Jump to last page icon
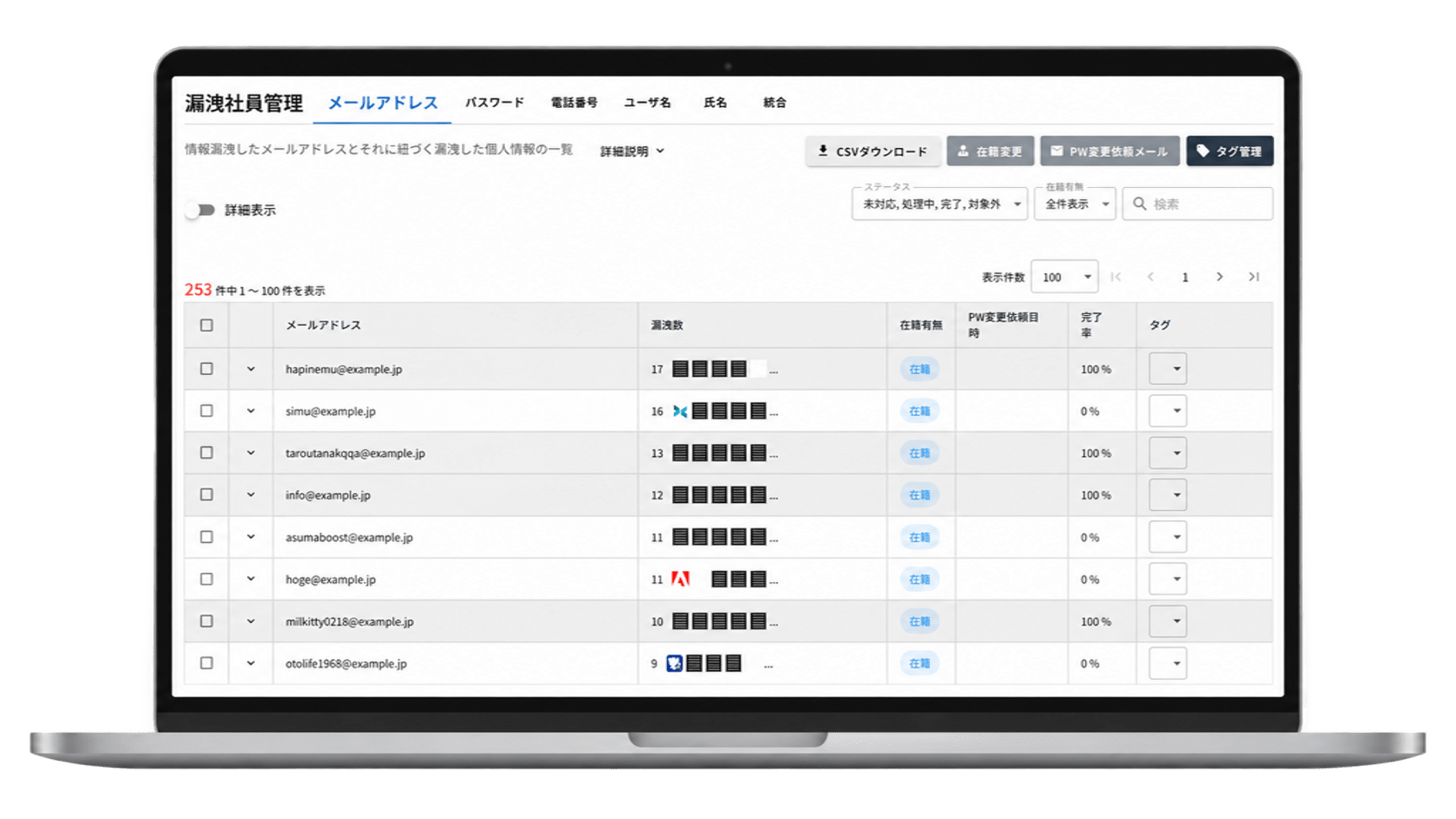 (x=1254, y=277)
